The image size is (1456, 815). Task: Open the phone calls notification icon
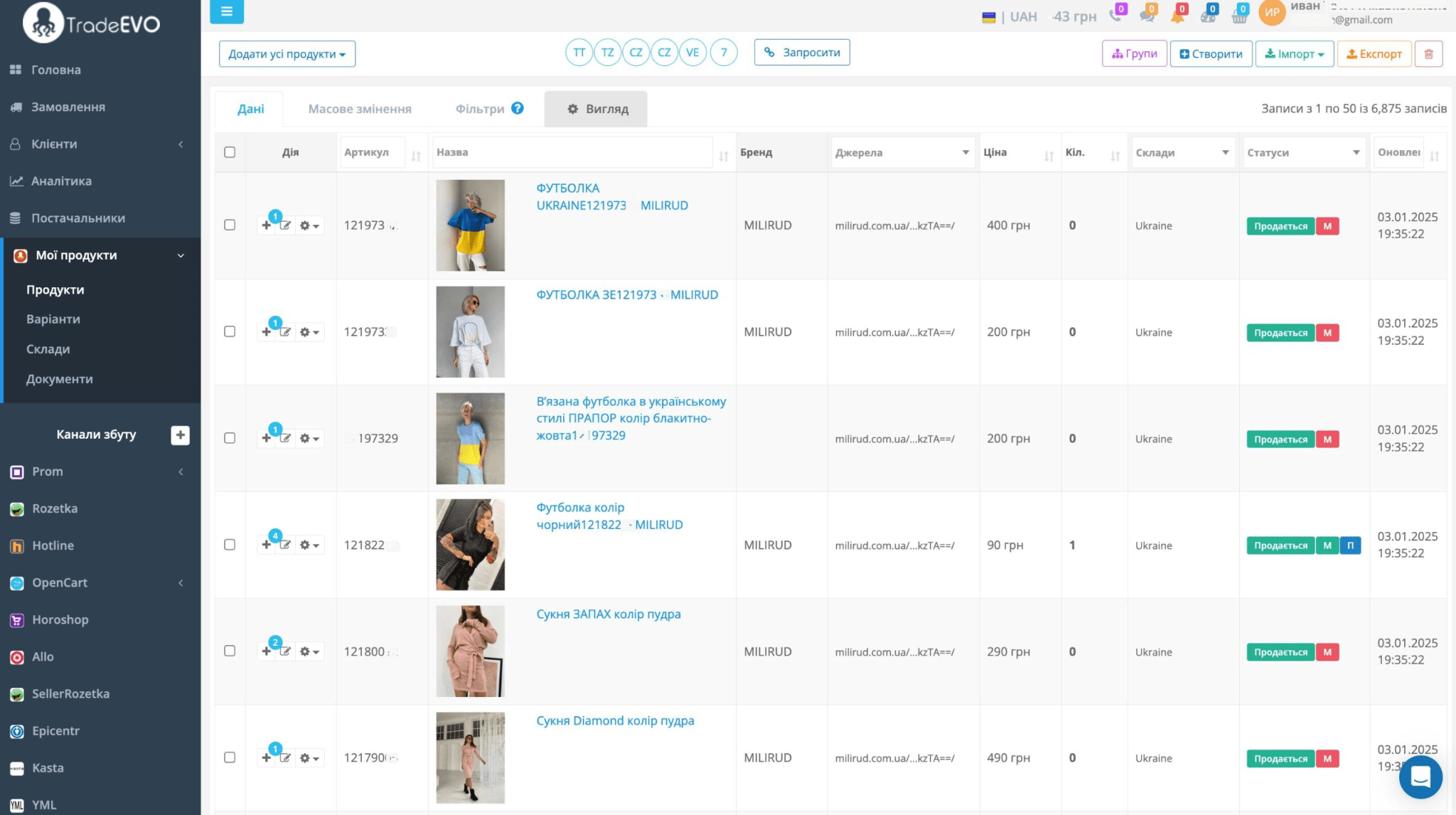click(1117, 15)
